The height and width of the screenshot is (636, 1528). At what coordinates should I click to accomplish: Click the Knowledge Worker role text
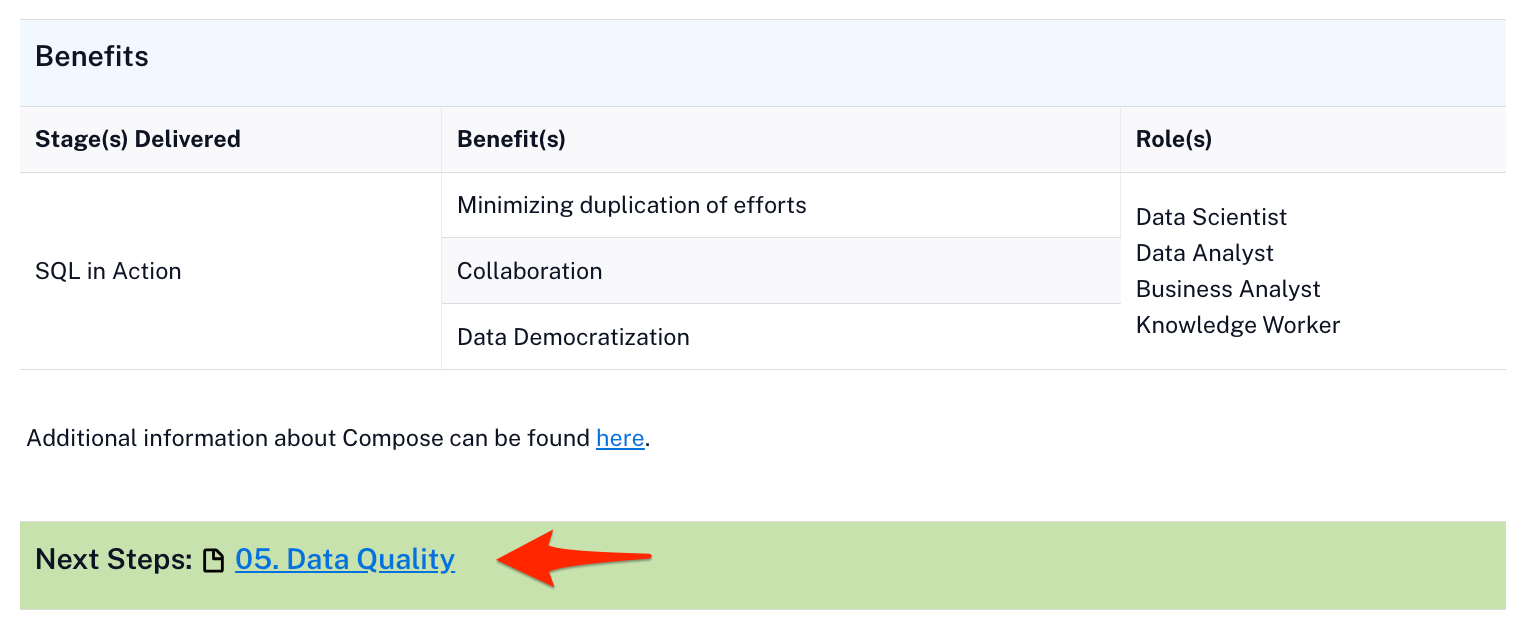point(1237,325)
